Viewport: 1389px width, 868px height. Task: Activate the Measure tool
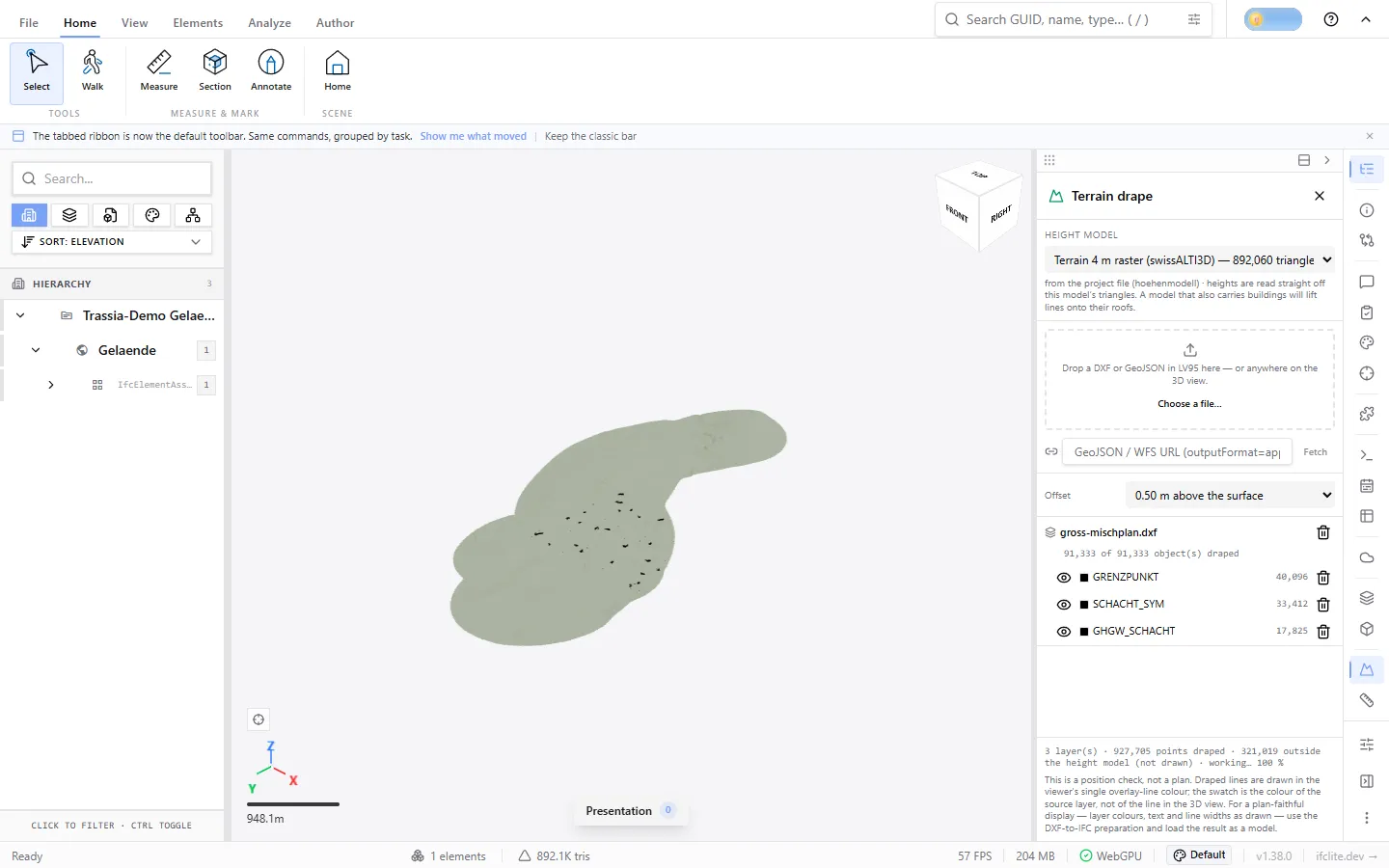[159, 72]
